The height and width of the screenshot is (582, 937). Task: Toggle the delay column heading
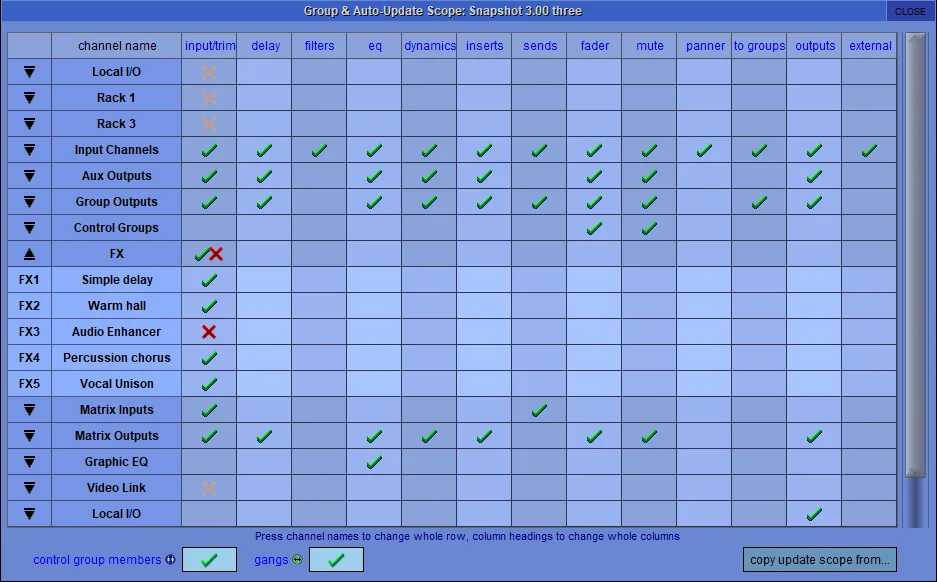point(265,45)
